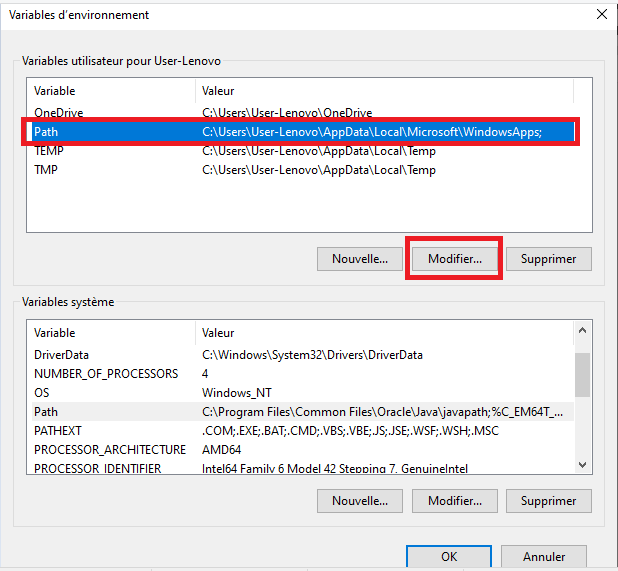This screenshot has height=571, width=618.
Task: Click the C:\Users\User-Lenovo\OneDrive value
Action: (287, 113)
